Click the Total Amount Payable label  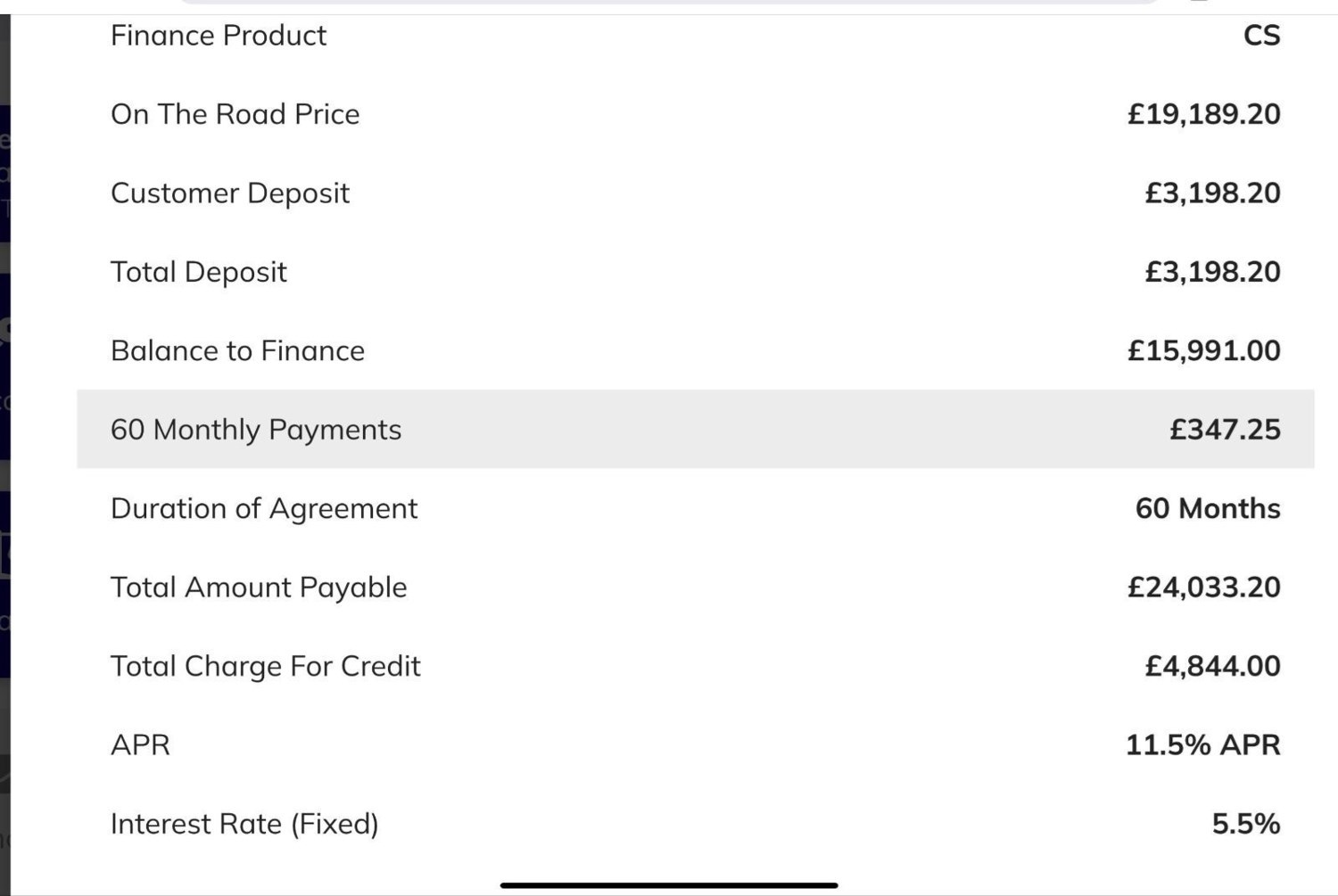pos(259,588)
